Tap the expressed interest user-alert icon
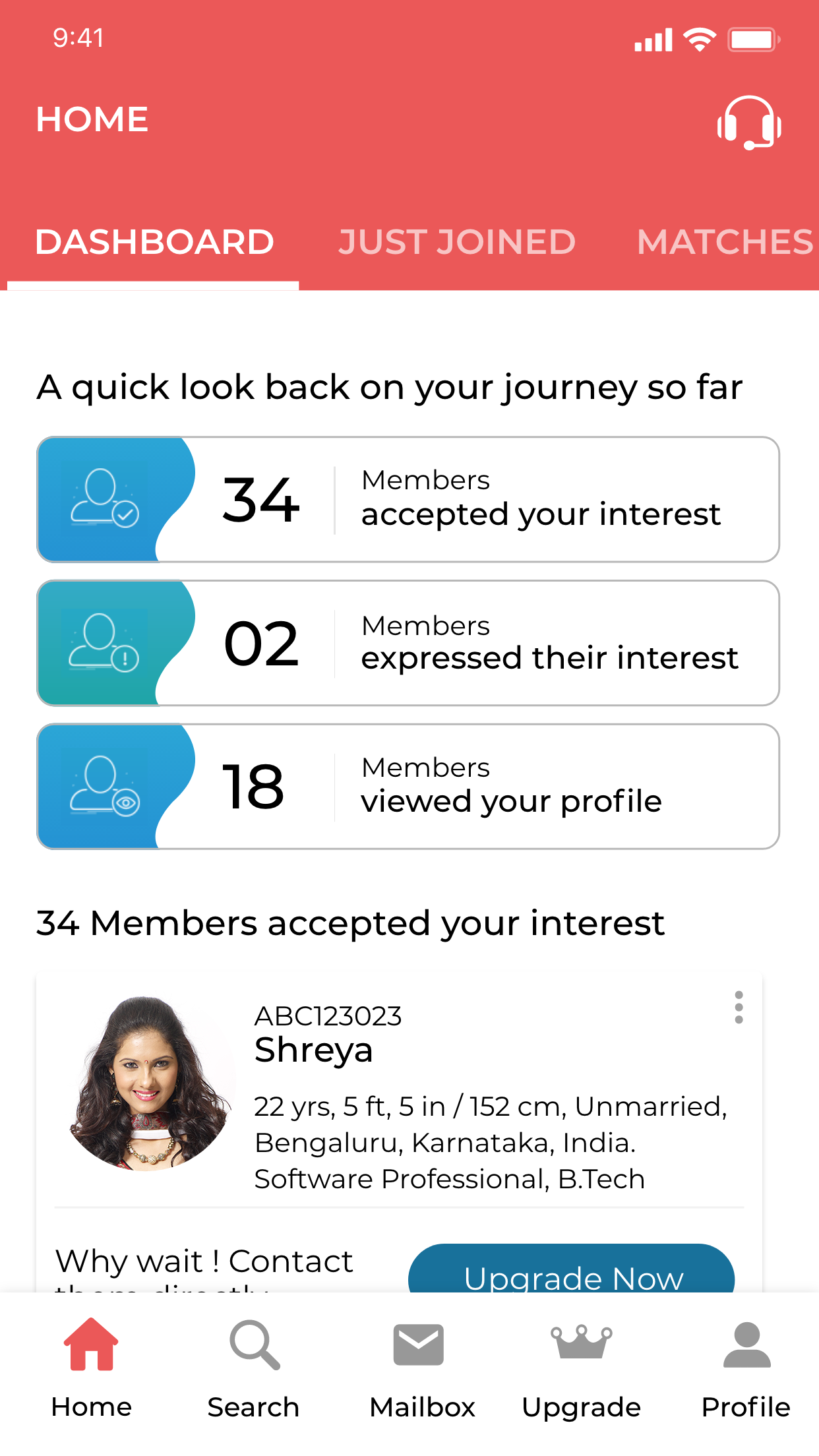The image size is (819, 1456). coord(104,642)
